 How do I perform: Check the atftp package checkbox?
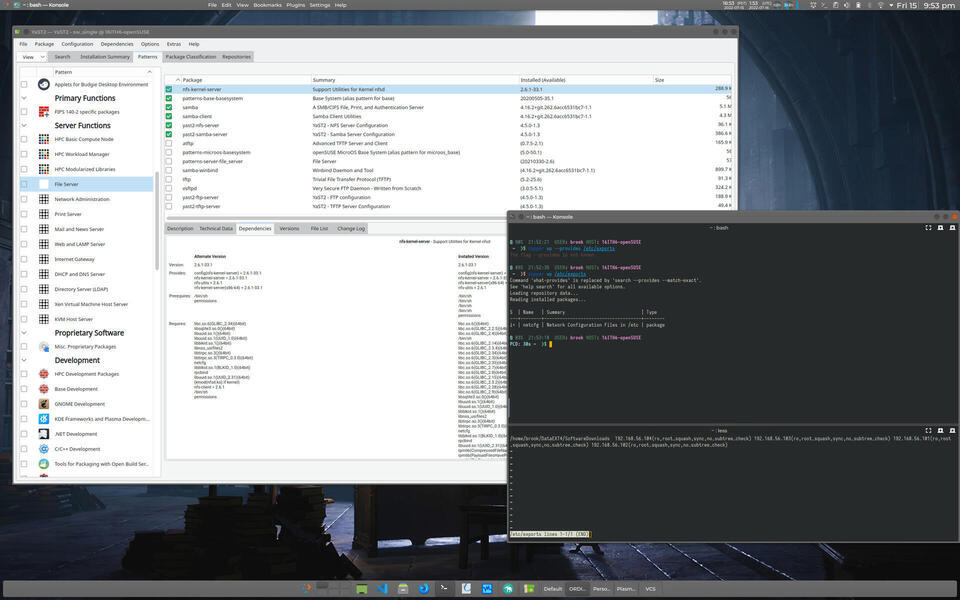(169, 143)
